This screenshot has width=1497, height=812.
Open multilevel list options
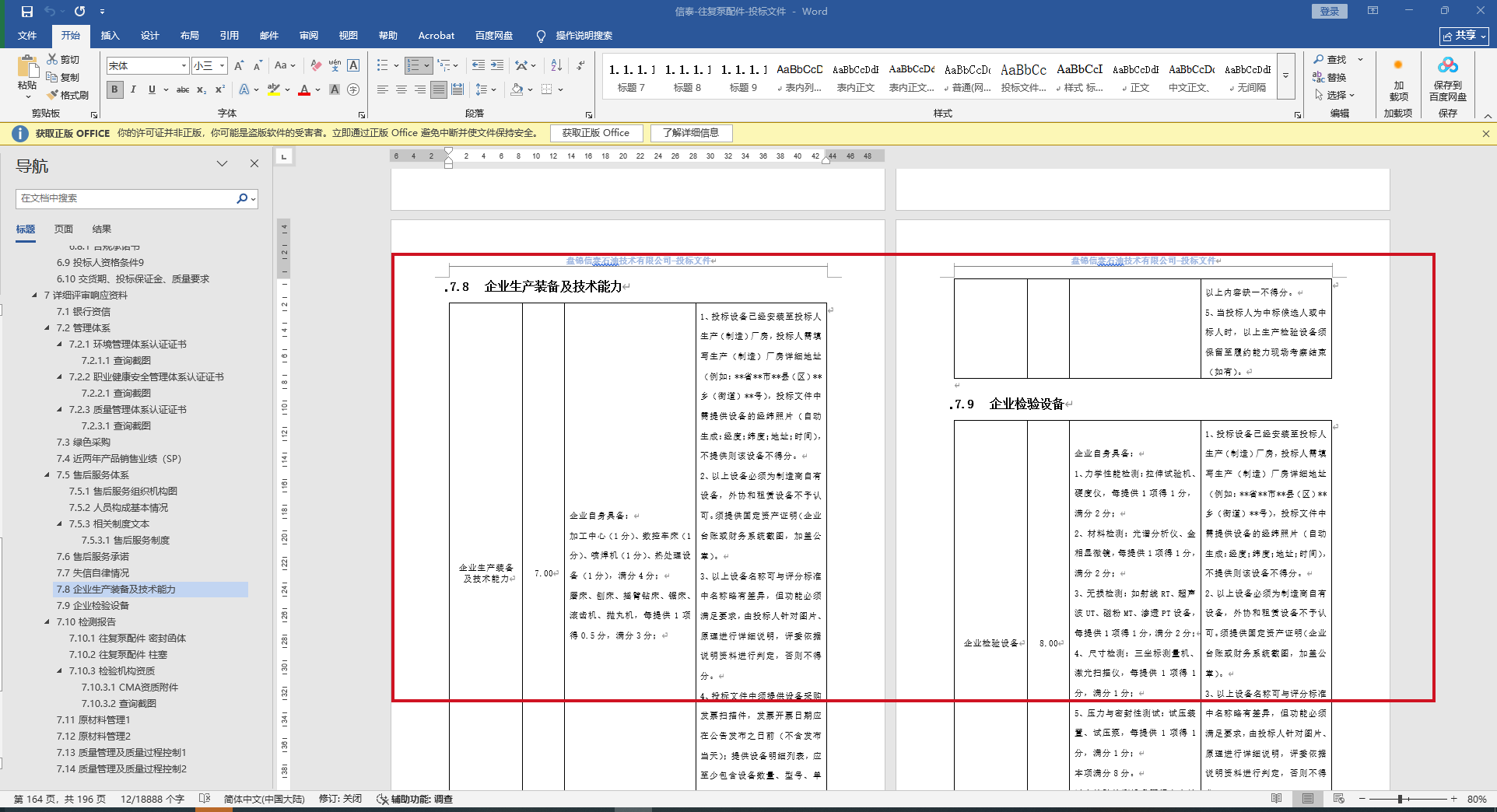[443, 66]
